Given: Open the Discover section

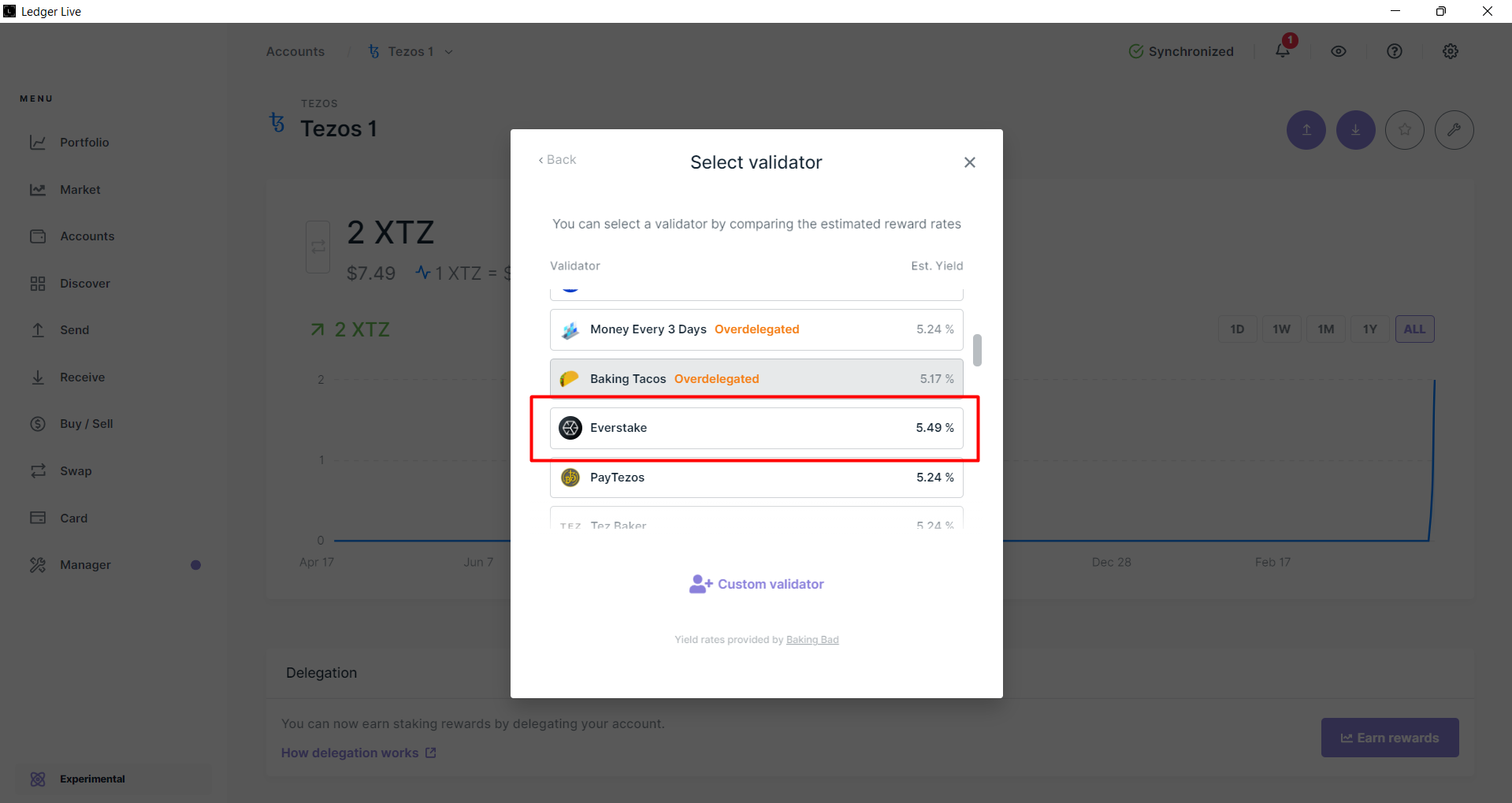Looking at the screenshot, I should [x=85, y=284].
